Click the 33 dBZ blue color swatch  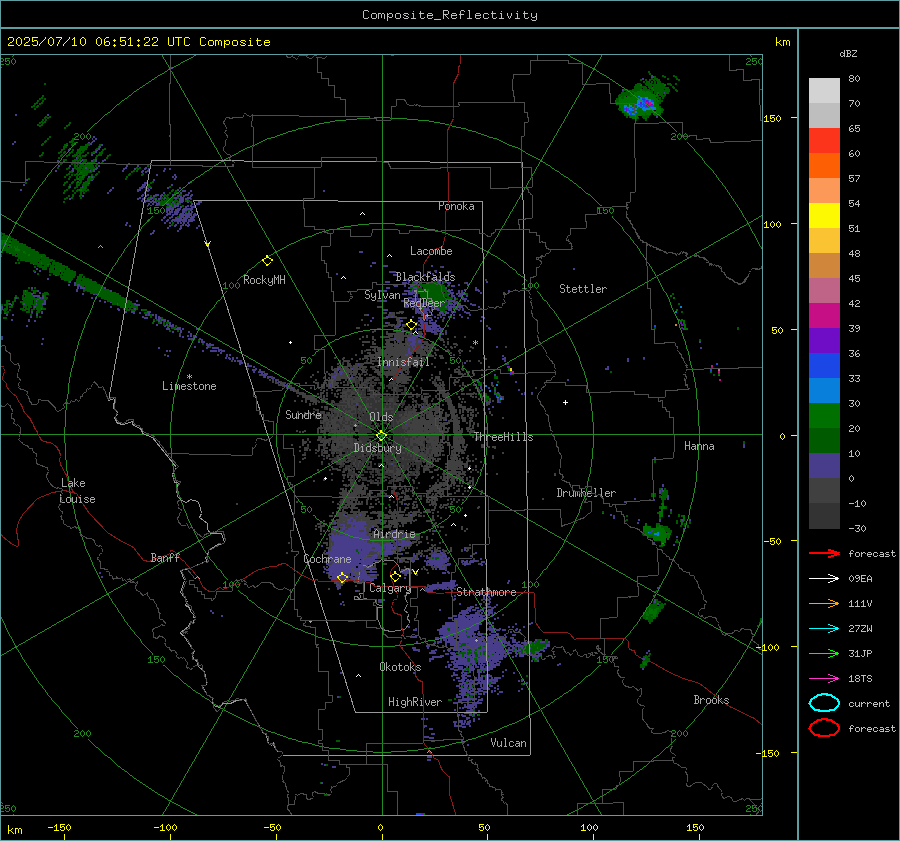tap(824, 366)
